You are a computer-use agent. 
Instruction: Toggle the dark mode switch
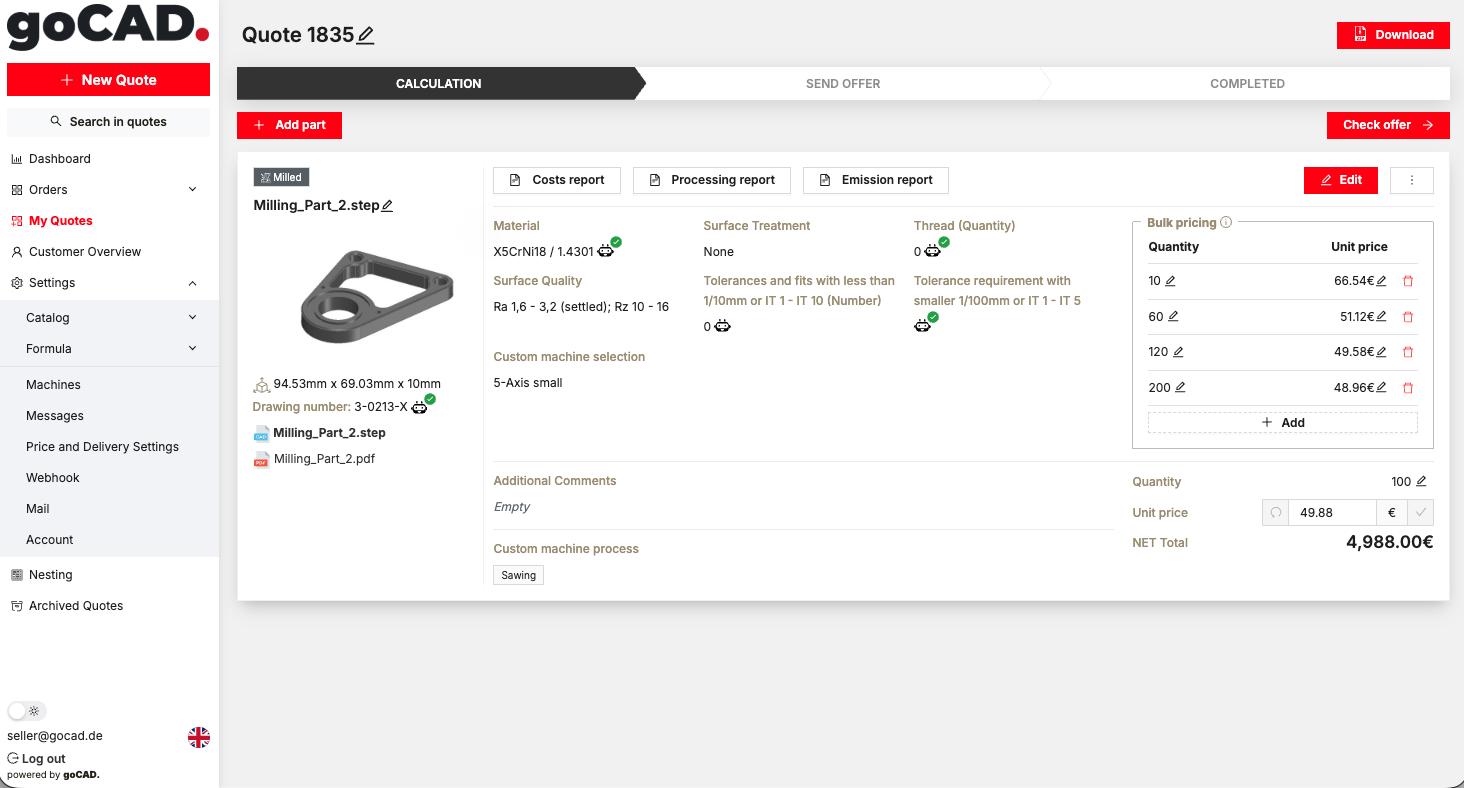pos(26,711)
